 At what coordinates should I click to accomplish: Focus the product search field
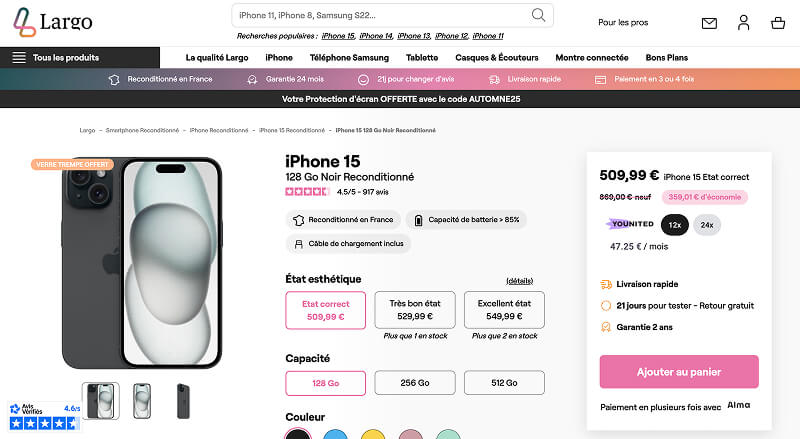pyautogui.click(x=380, y=15)
